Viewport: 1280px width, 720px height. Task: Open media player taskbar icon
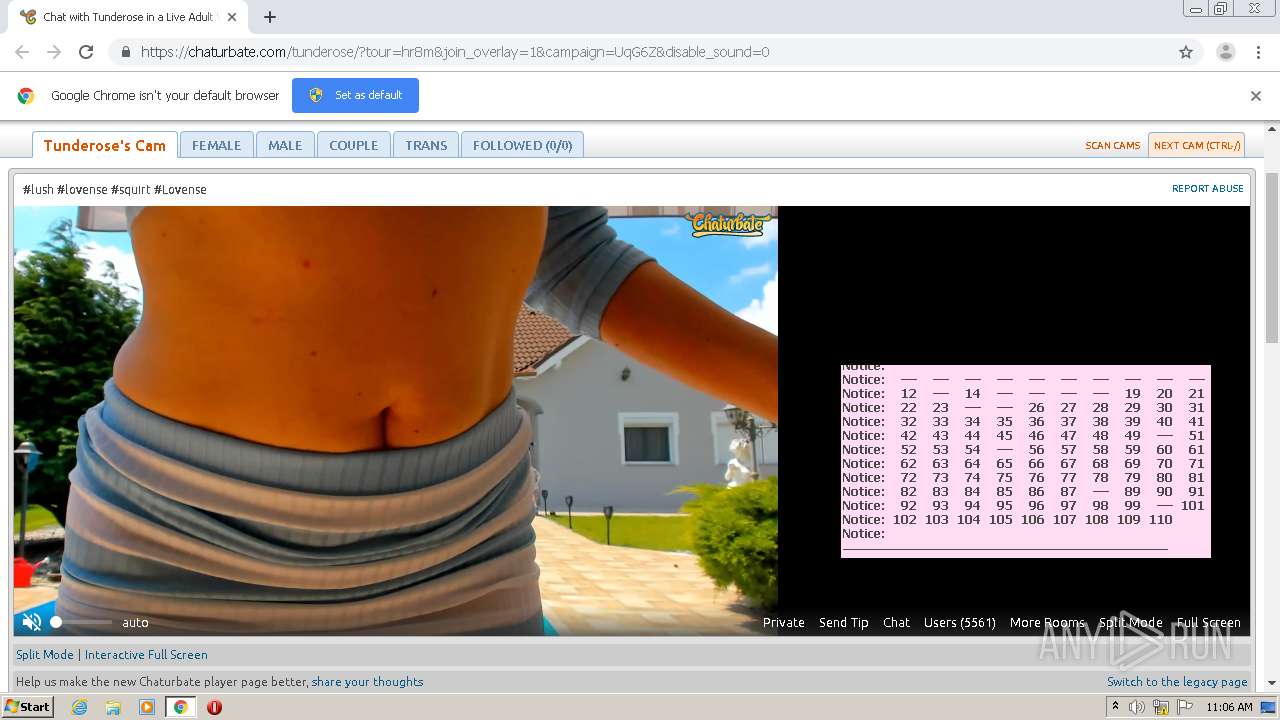(147, 707)
